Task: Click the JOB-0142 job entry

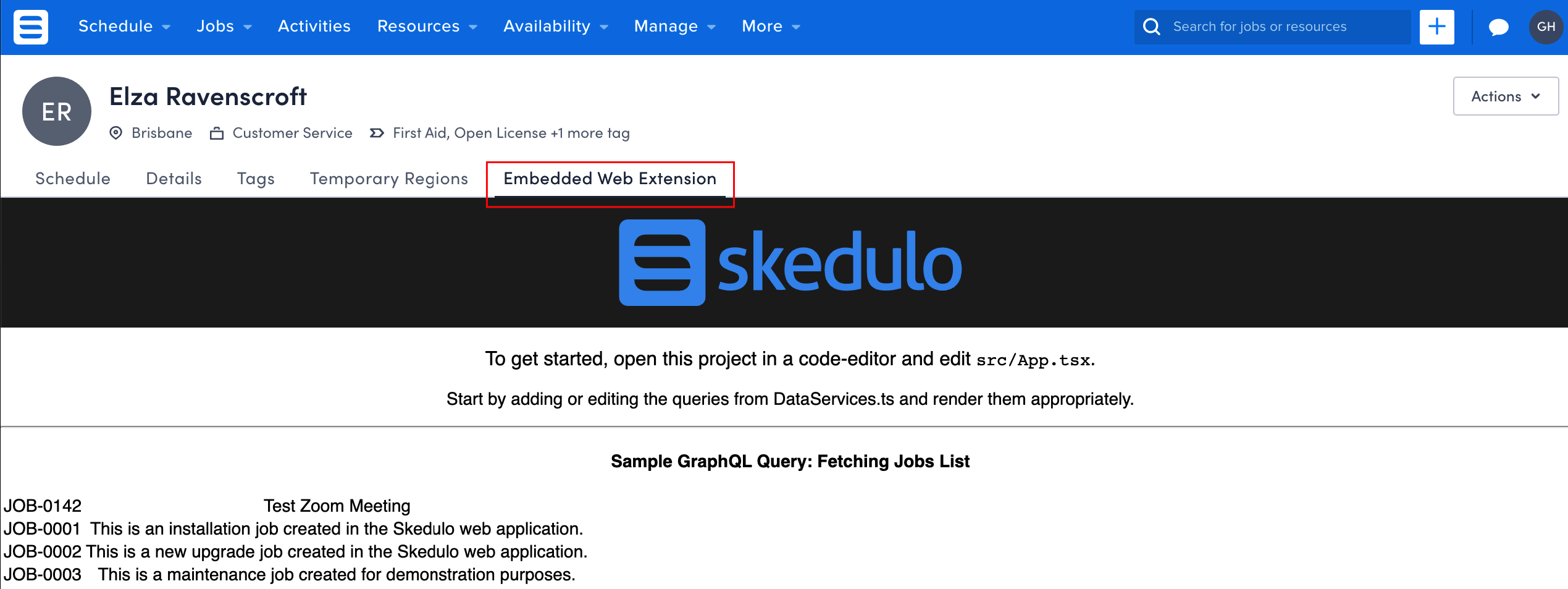Action: point(41,506)
